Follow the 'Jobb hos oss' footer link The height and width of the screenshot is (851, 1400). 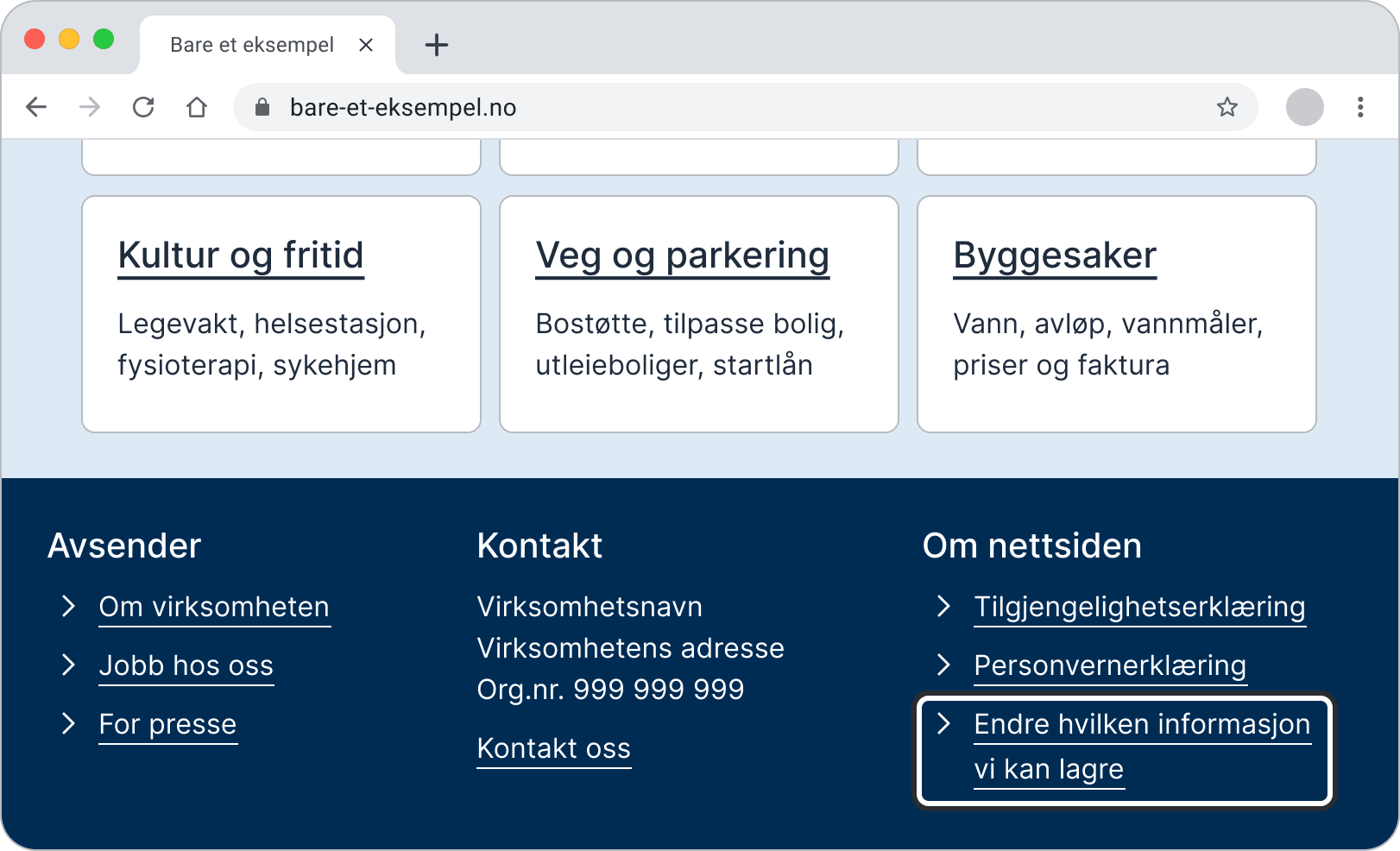pos(186,666)
